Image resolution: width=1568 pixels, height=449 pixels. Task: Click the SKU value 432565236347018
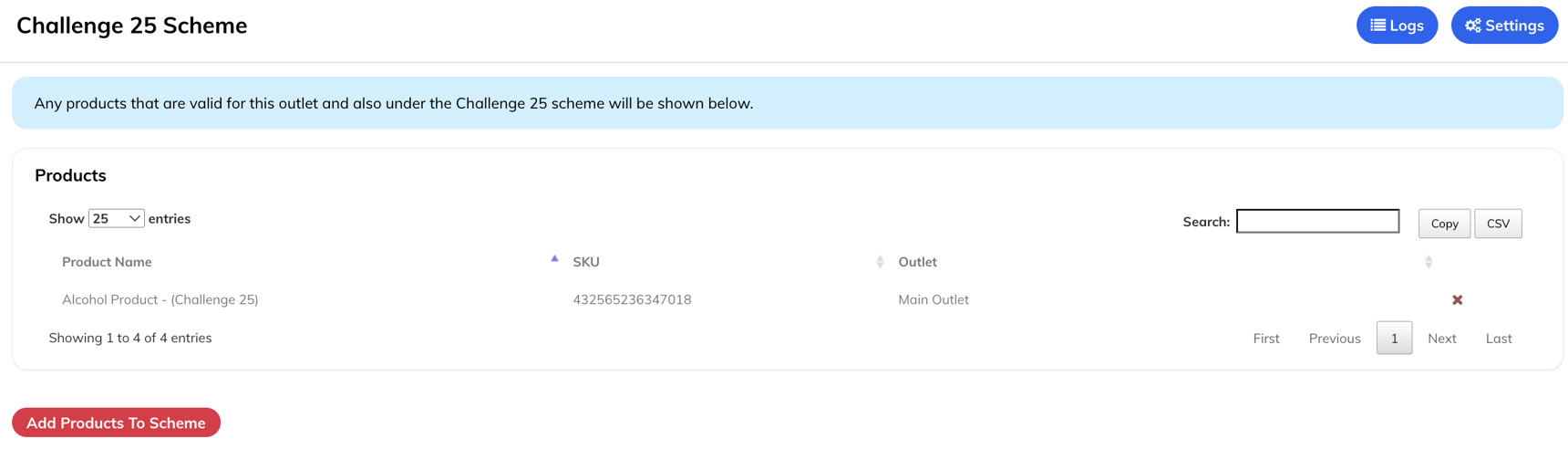click(x=632, y=300)
